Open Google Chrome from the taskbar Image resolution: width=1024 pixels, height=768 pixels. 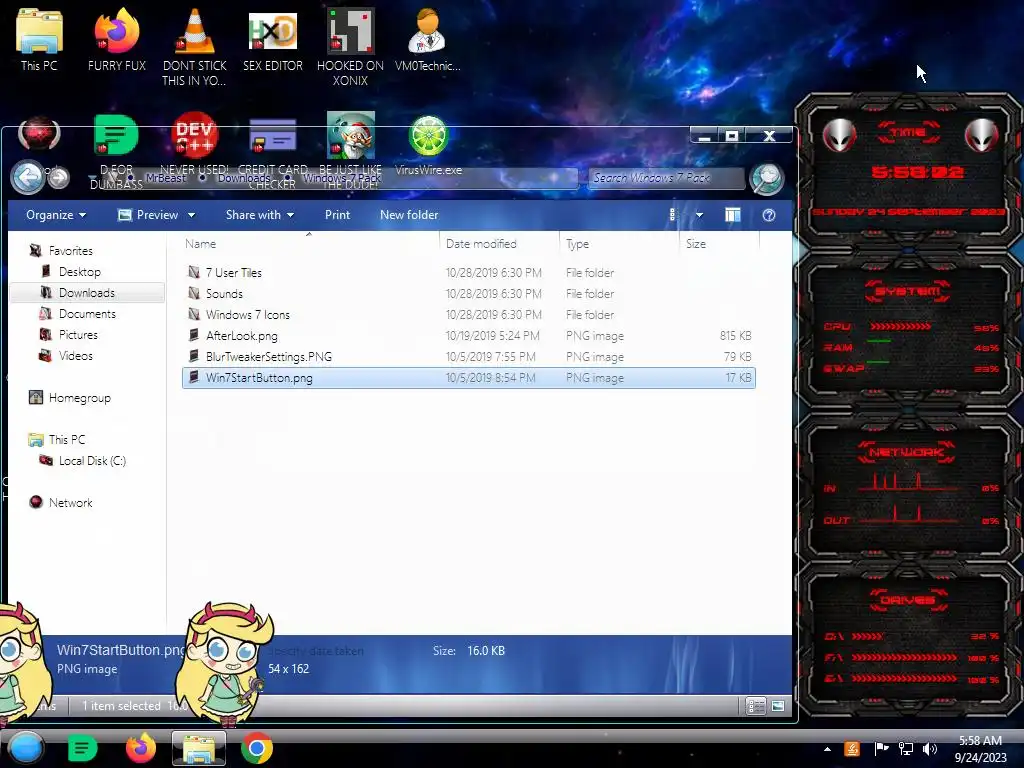(257, 748)
